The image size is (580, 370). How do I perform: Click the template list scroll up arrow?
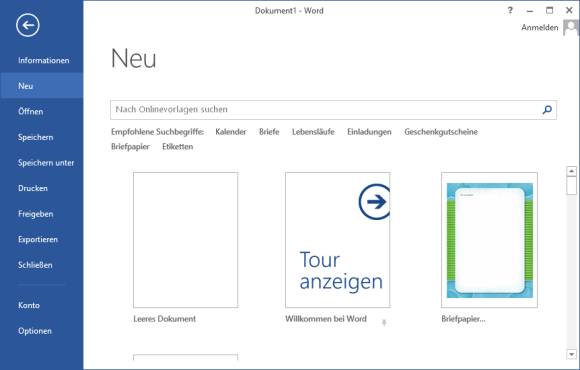point(571,171)
